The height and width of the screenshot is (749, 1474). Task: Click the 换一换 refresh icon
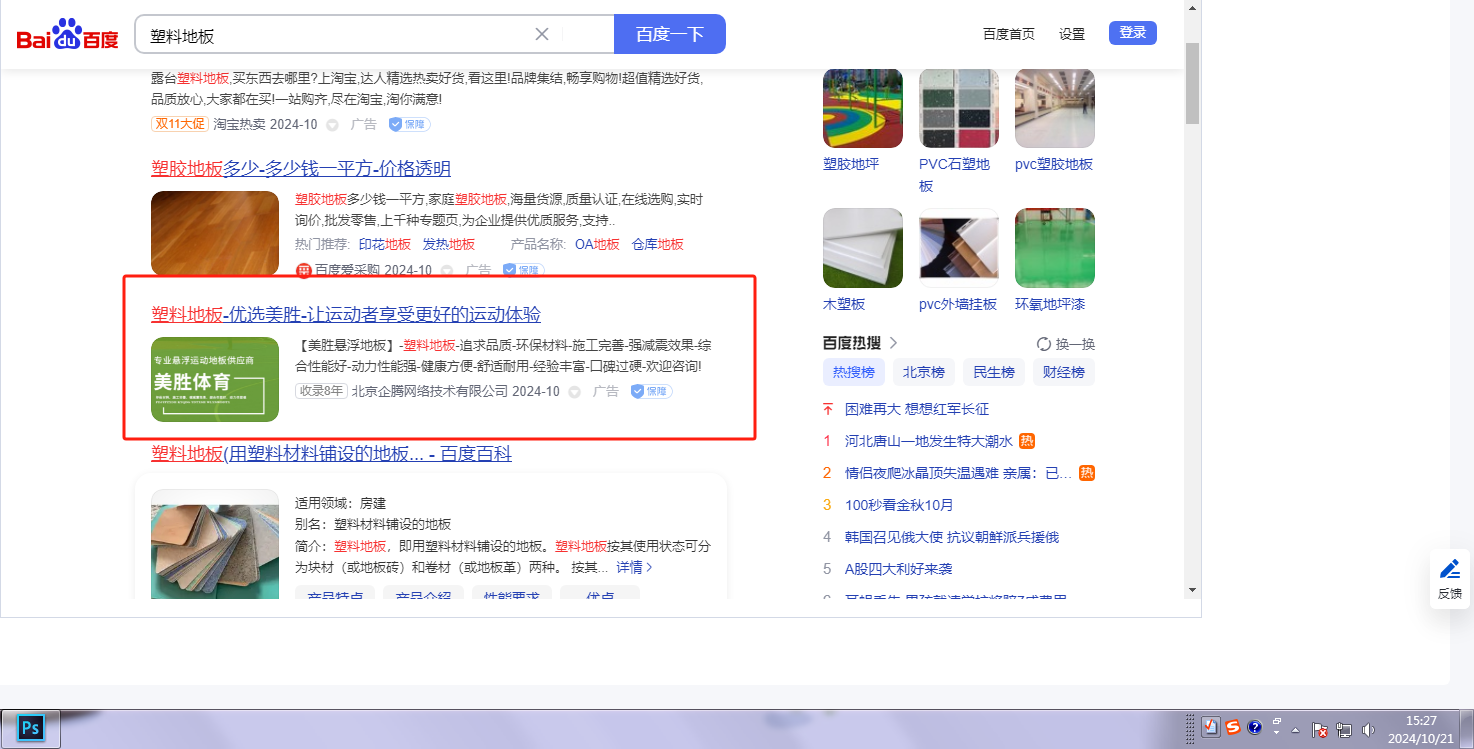[1043, 344]
